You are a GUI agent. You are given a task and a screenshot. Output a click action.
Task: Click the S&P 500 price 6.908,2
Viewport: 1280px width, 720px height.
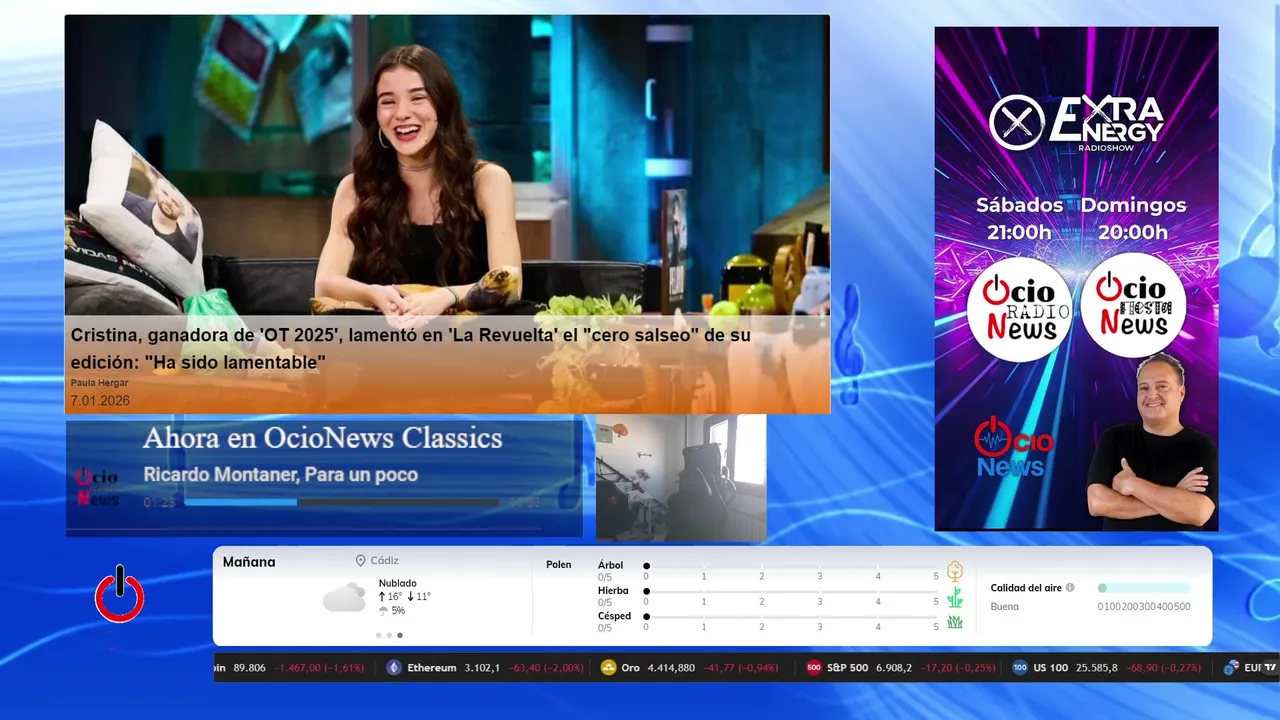894,668
